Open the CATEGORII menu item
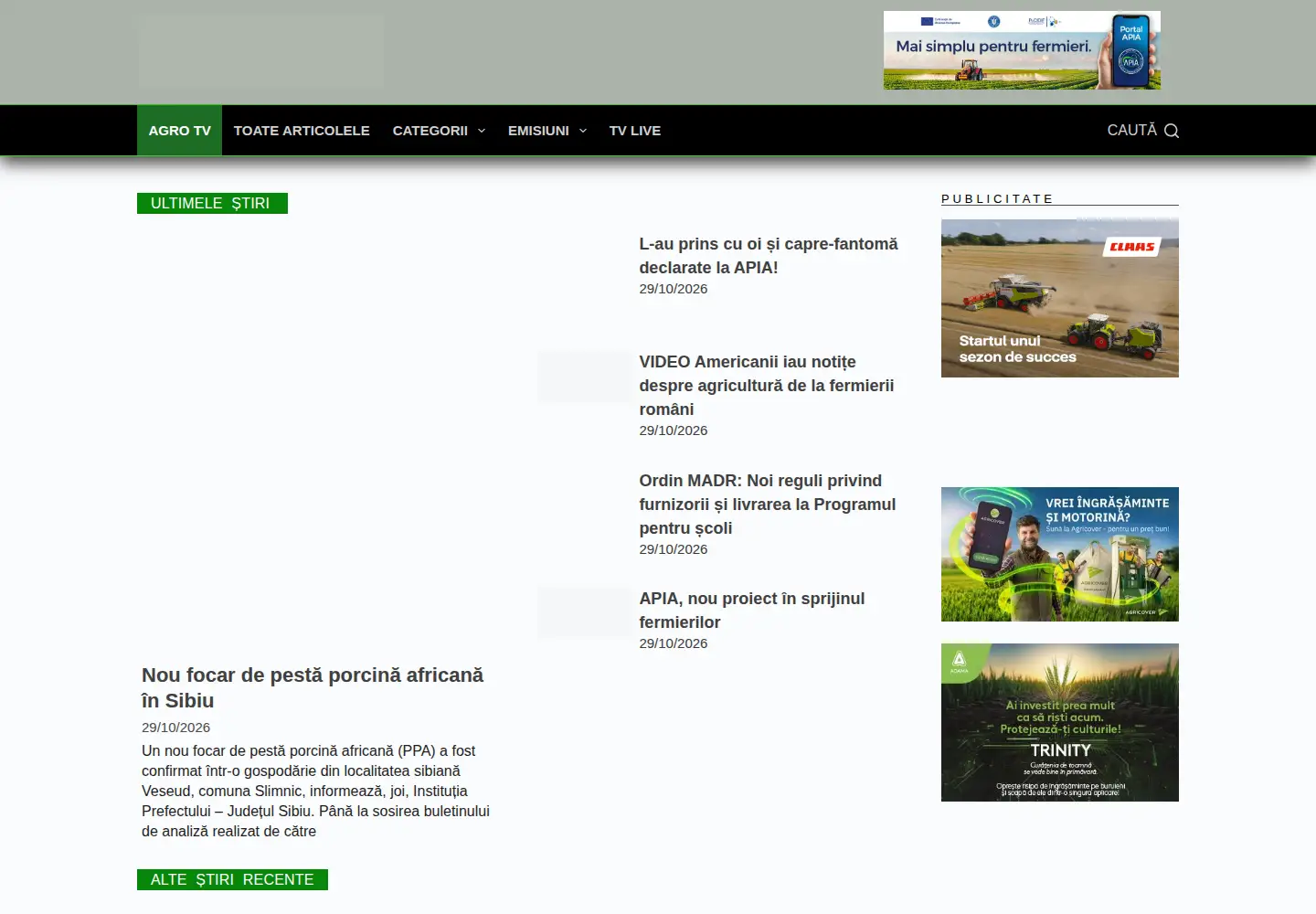Viewport: 1316px width, 914px height. pos(430,131)
